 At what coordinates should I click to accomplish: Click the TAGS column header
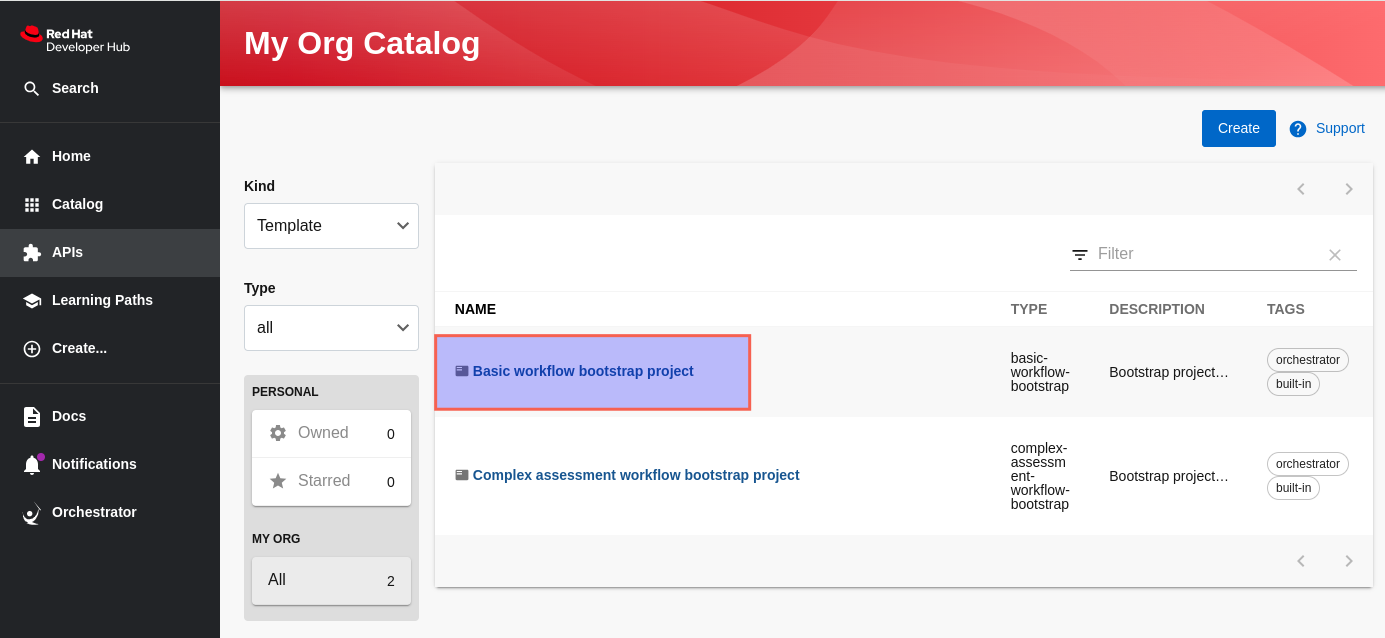coord(1286,309)
